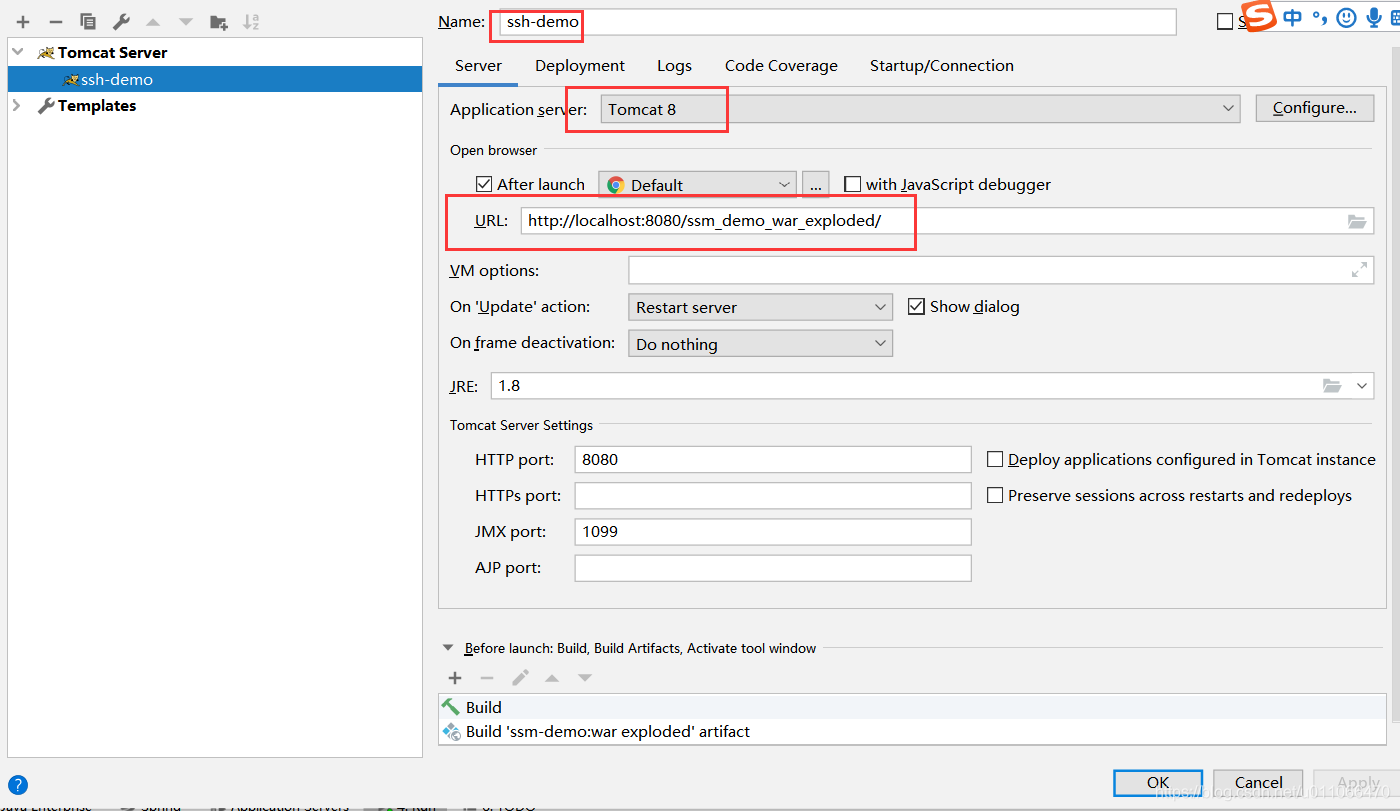Image resolution: width=1400 pixels, height=811 pixels.
Task: Click Cancel button
Action: pyautogui.click(x=1258, y=783)
